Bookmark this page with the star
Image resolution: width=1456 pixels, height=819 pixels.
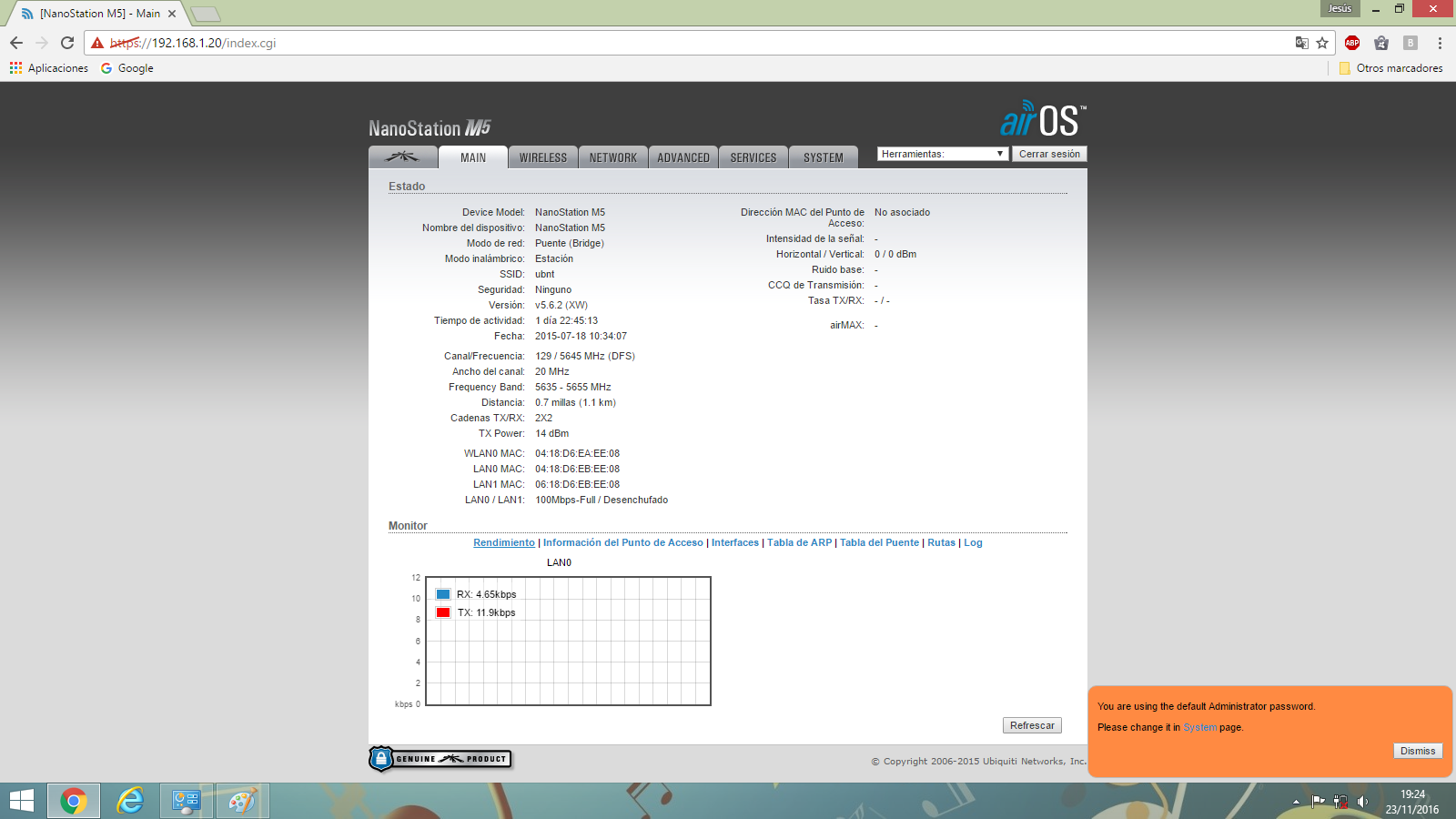[x=1322, y=43]
